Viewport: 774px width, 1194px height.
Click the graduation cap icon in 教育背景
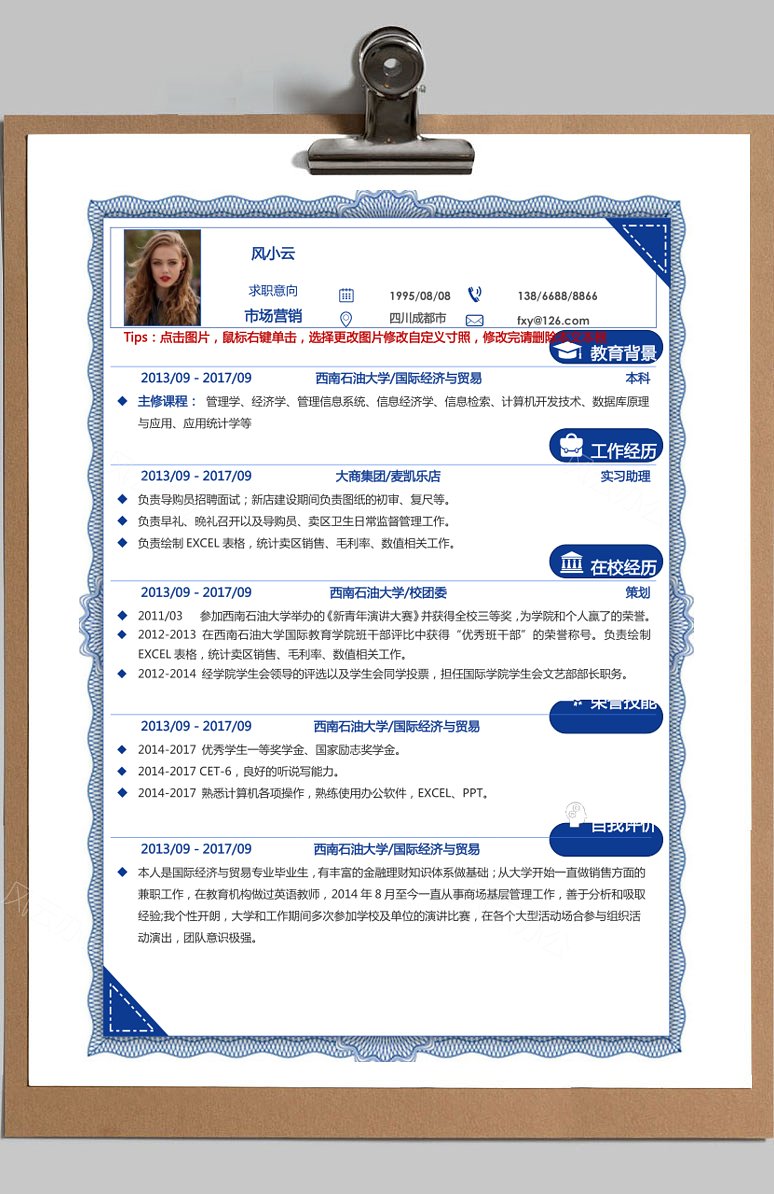[567, 351]
